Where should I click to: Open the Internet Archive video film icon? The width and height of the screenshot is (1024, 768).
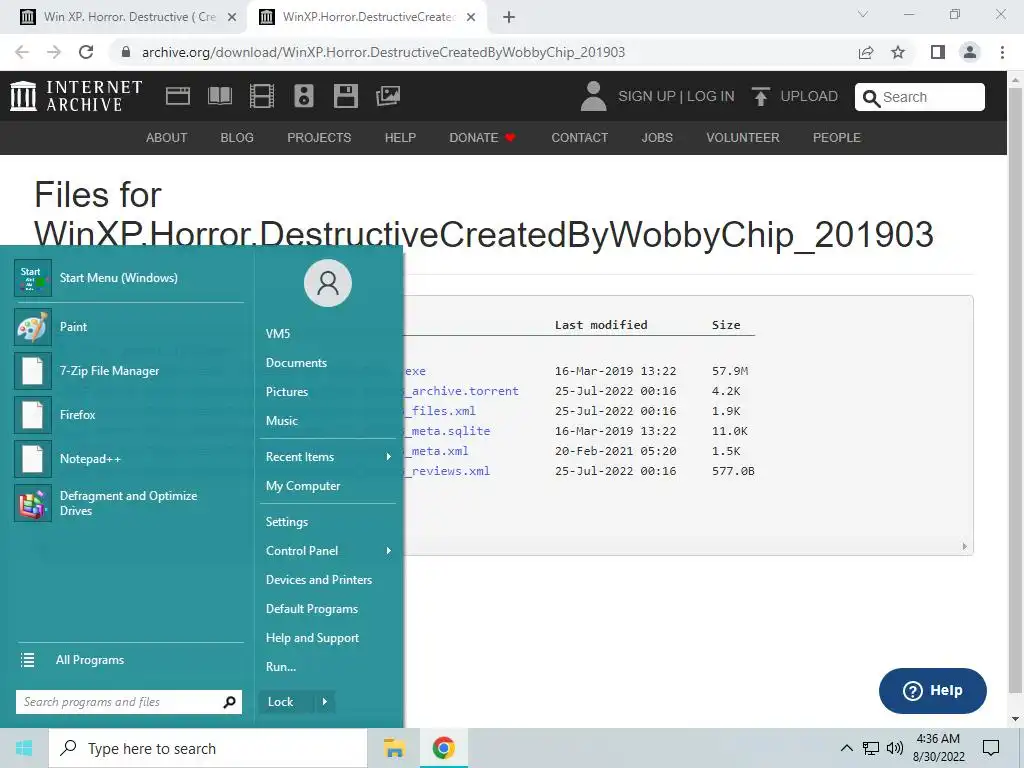pyautogui.click(x=262, y=96)
